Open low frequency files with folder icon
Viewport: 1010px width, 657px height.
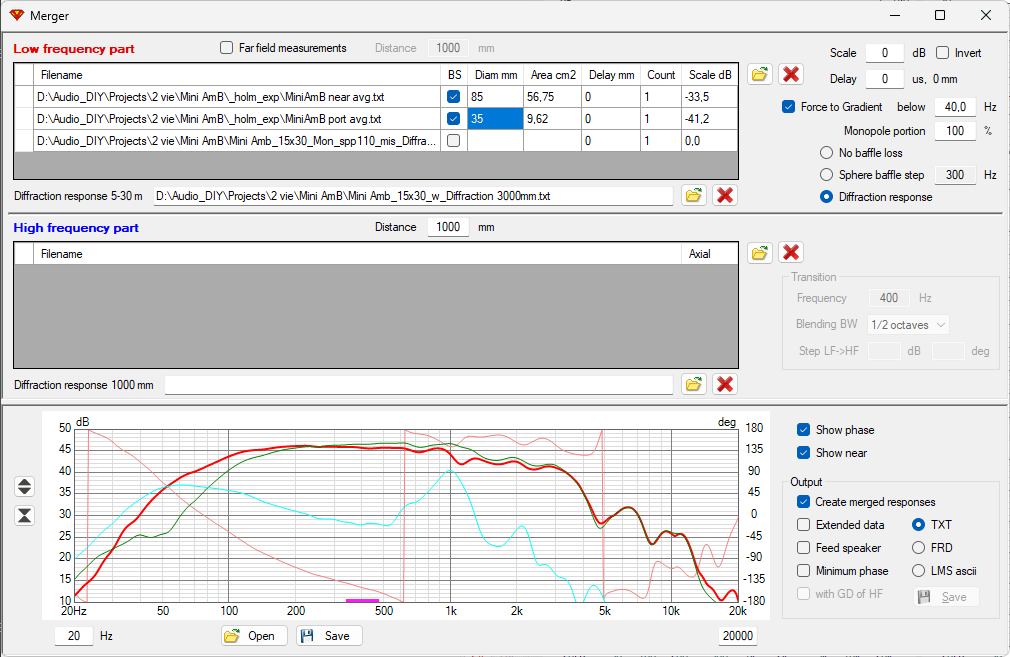pos(759,74)
